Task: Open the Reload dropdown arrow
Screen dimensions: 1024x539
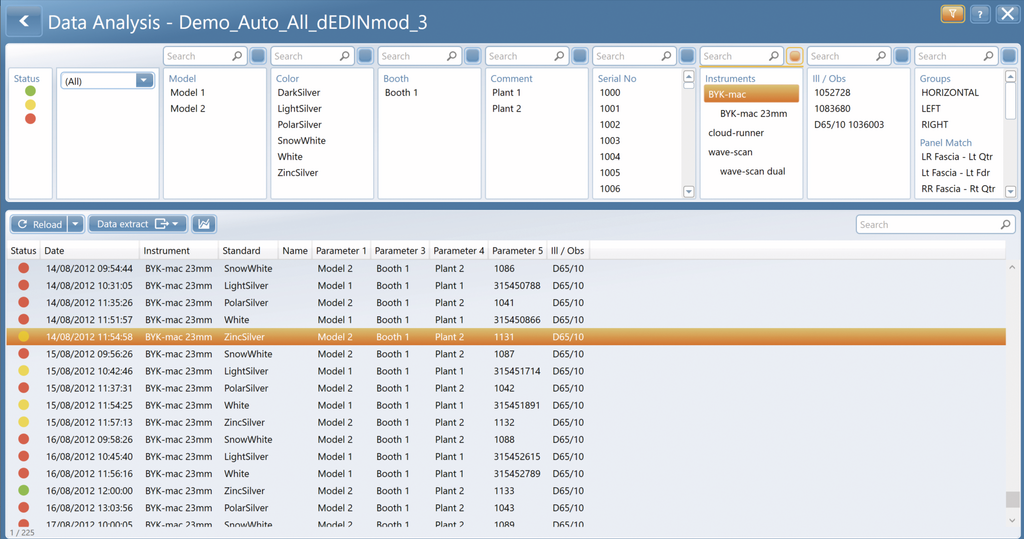Action: pyautogui.click(x=75, y=224)
